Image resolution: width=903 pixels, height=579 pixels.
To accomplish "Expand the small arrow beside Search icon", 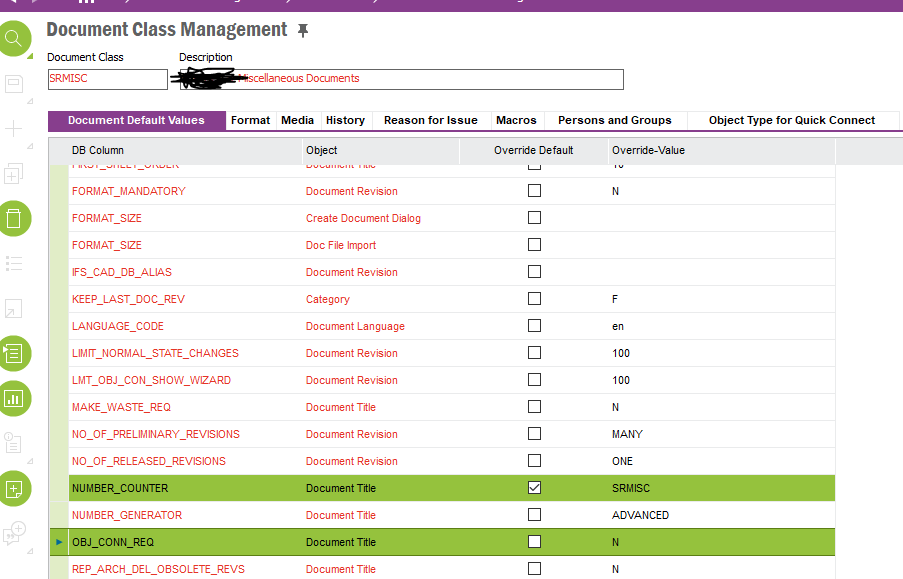I will tap(30, 56).
